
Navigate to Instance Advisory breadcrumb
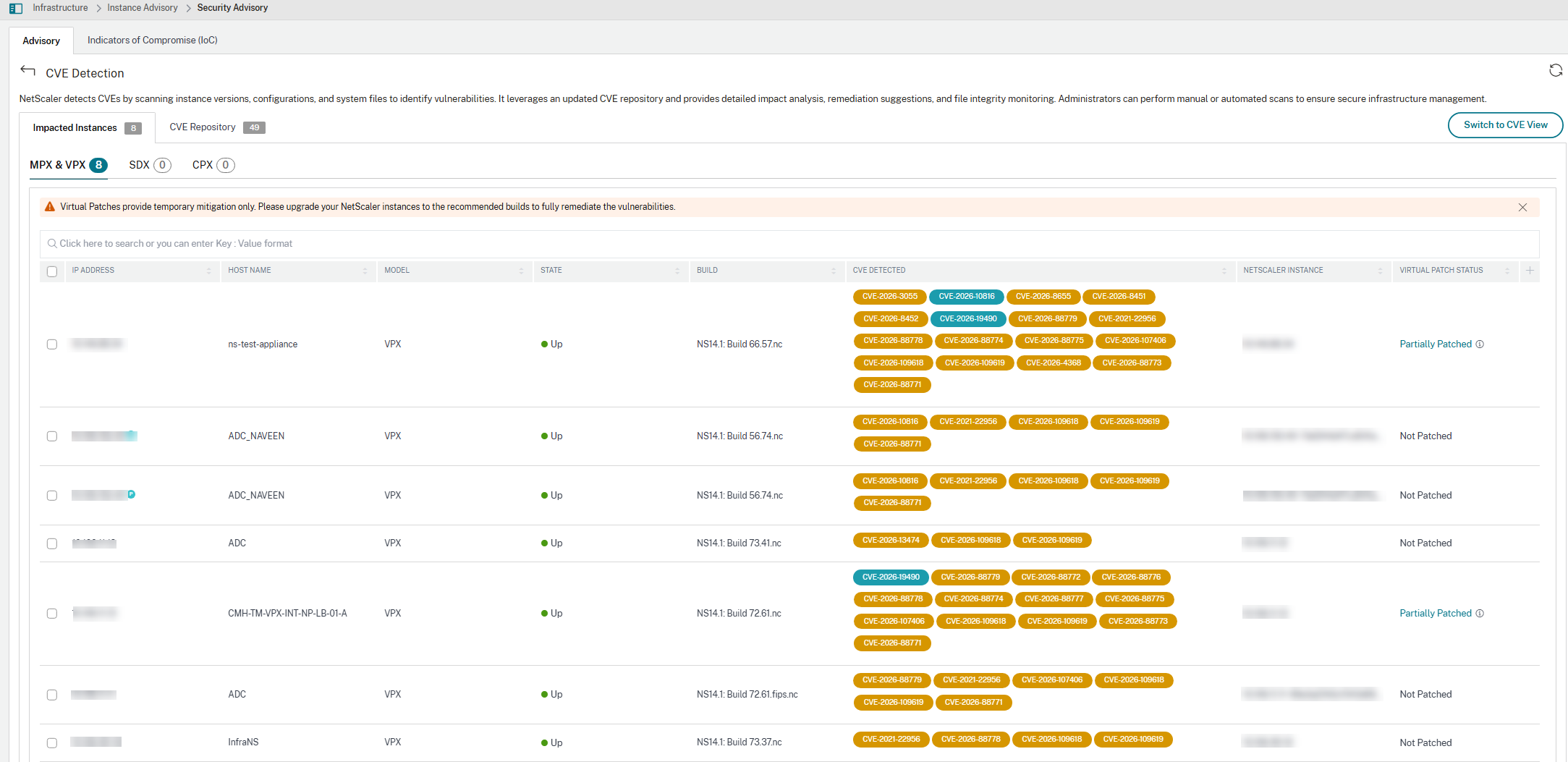pyautogui.click(x=143, y=8)
